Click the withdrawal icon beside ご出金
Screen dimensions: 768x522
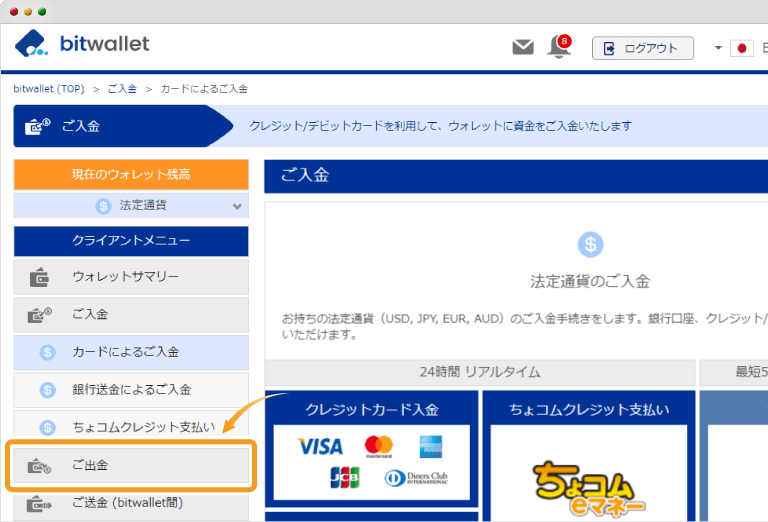39,466
